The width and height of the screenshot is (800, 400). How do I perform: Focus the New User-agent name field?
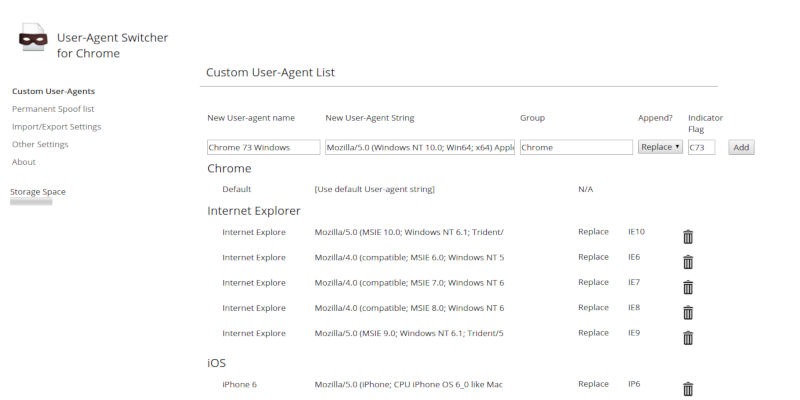tap(264, 147)
